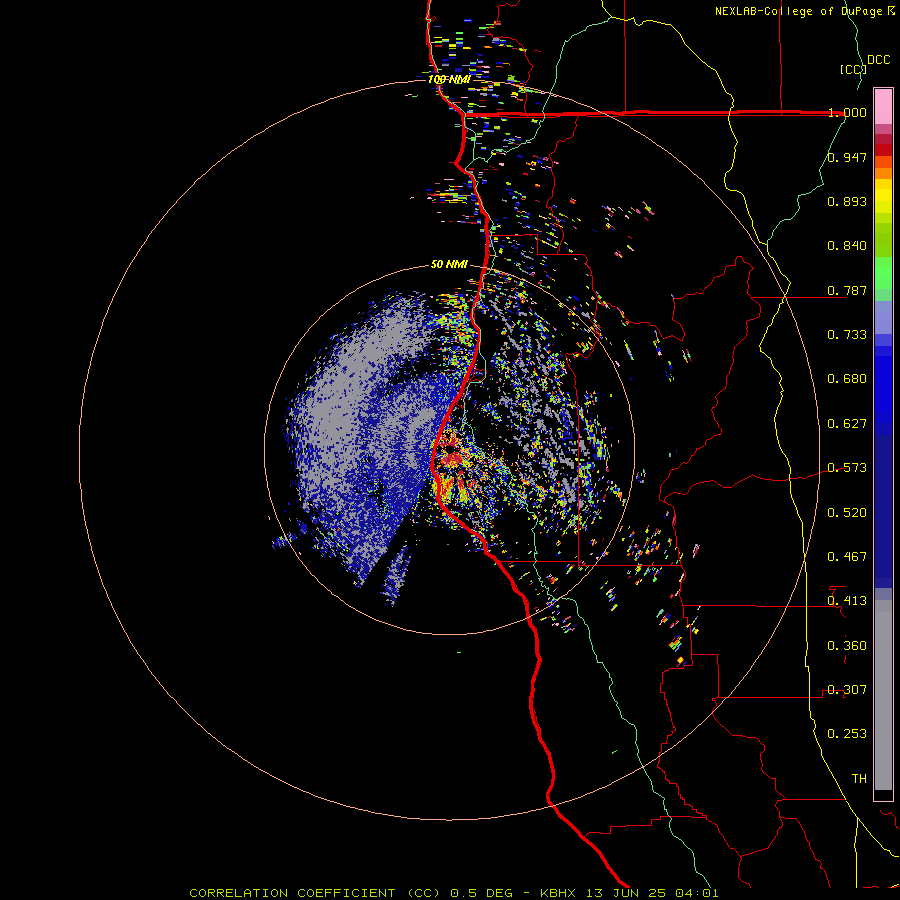The height and width of the screenshot is (900, 900).
Task: Click the [CC] legend label
Action: point(853,69)
